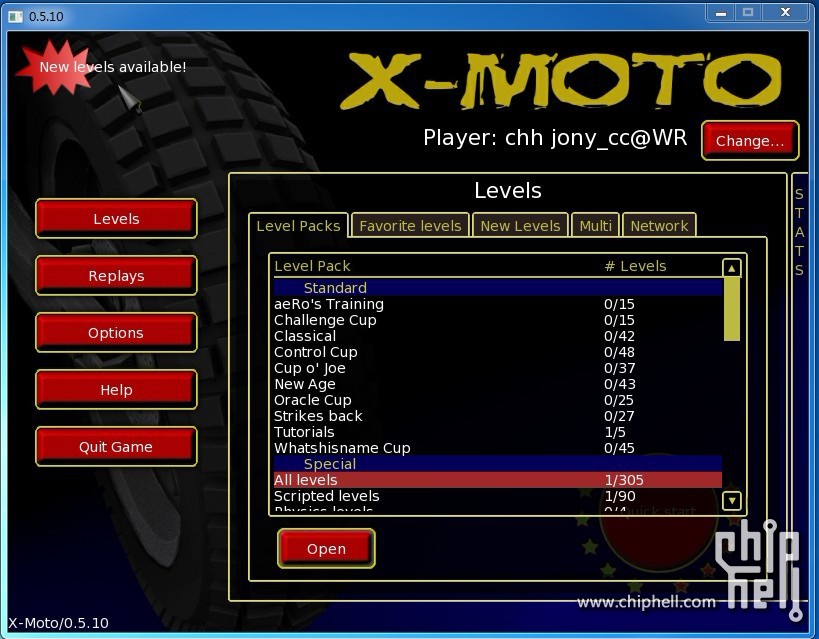Screen dimensions: 819x639
Task: Select the All levels pack row
Action: point(498,480)
